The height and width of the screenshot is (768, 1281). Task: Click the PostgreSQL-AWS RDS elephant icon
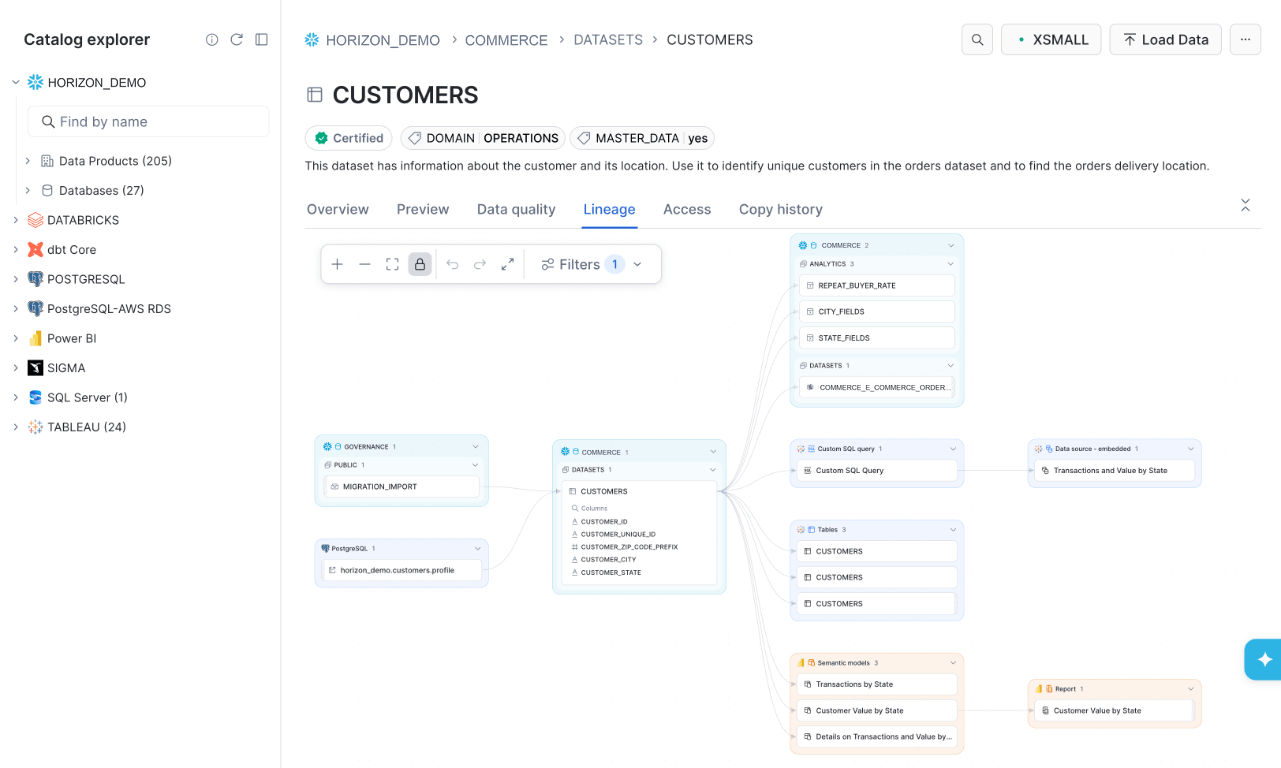point(36,309)
